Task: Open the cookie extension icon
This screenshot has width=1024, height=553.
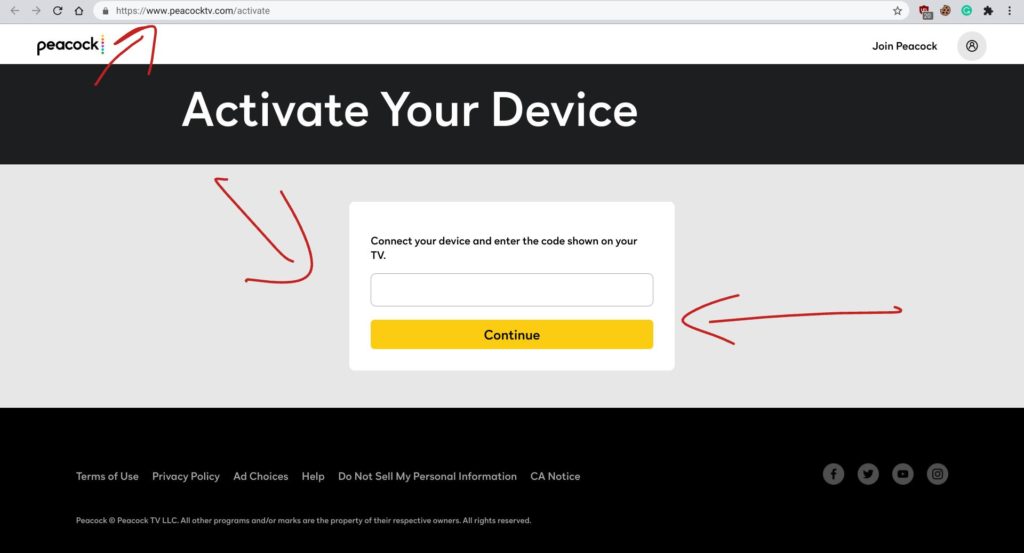Action: click(945, 11)
